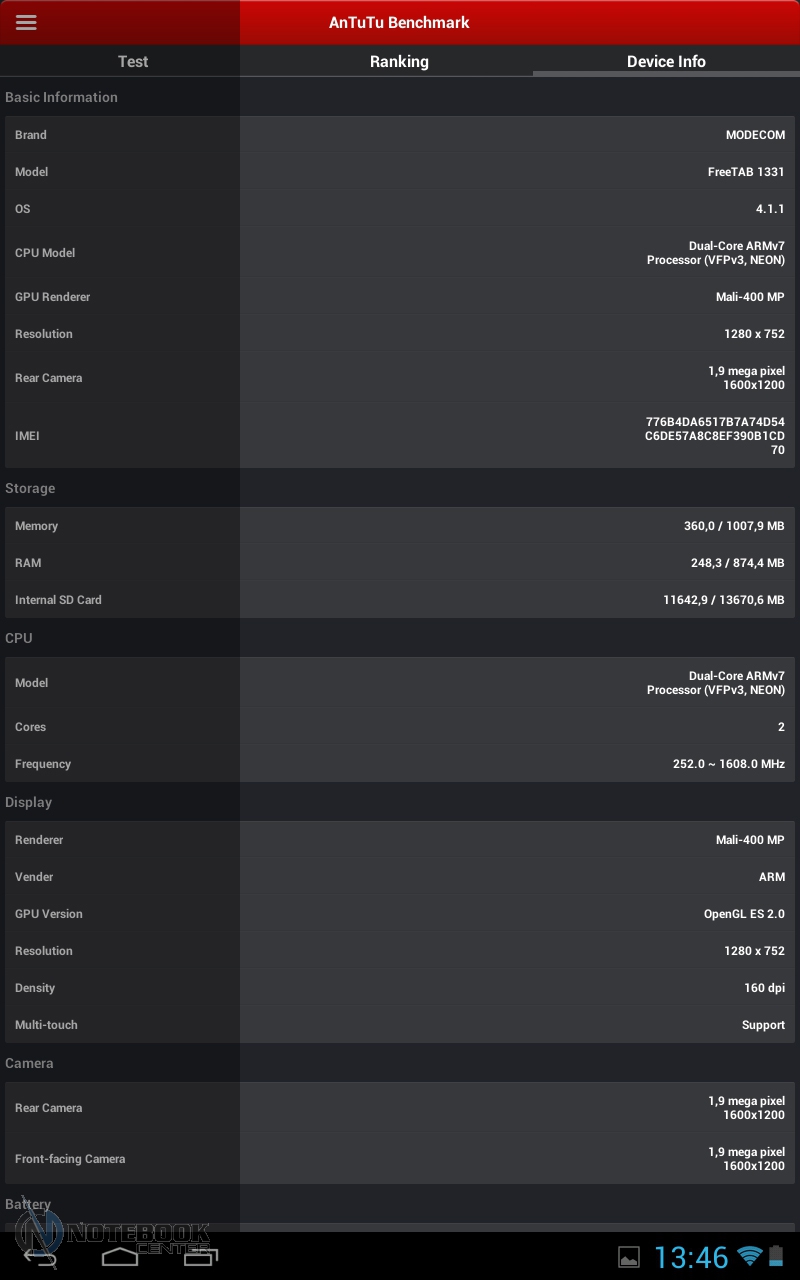Select the RAM storage row
Screen dimensions: 800x1280
pyautogui.click(x=400, y=563)
